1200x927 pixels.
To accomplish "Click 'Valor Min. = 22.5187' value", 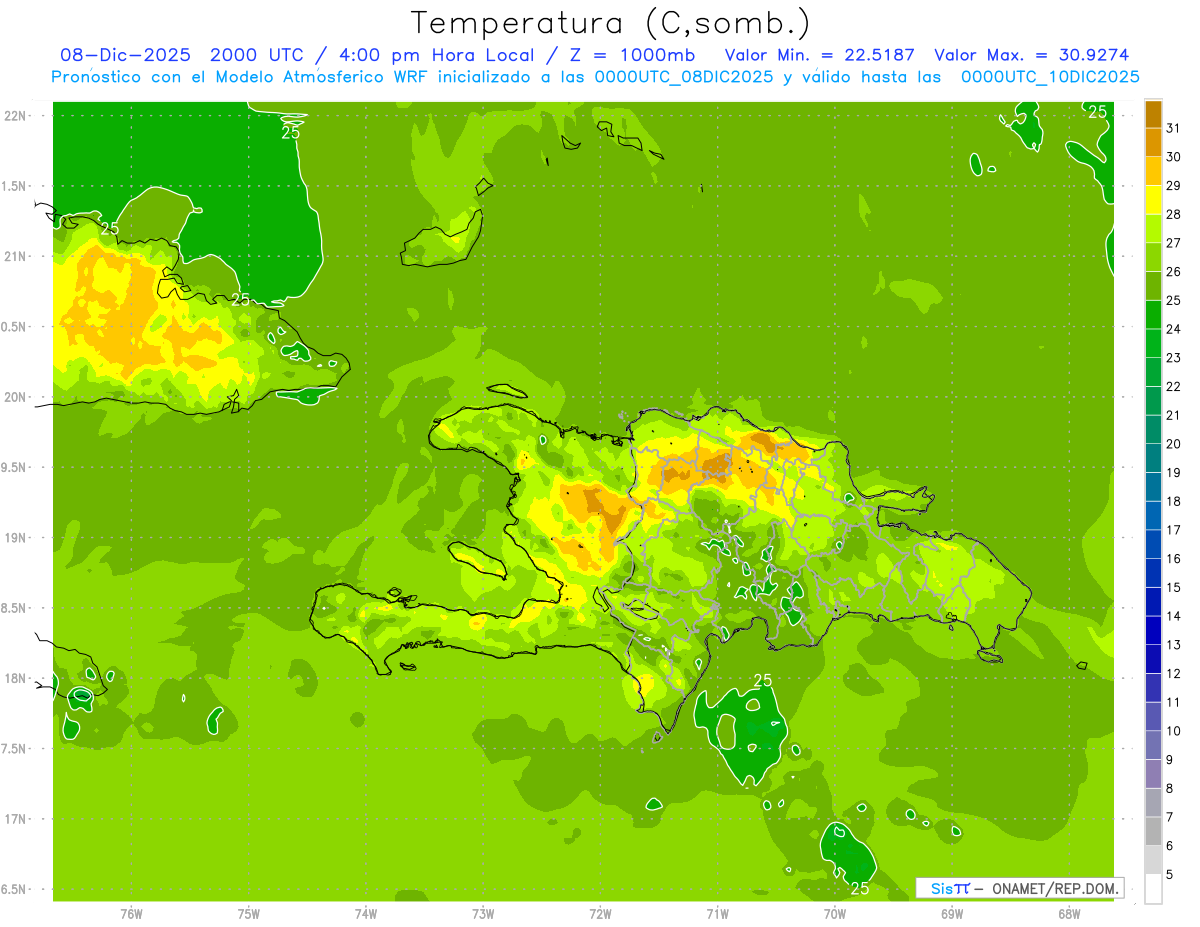I will 819,55.
